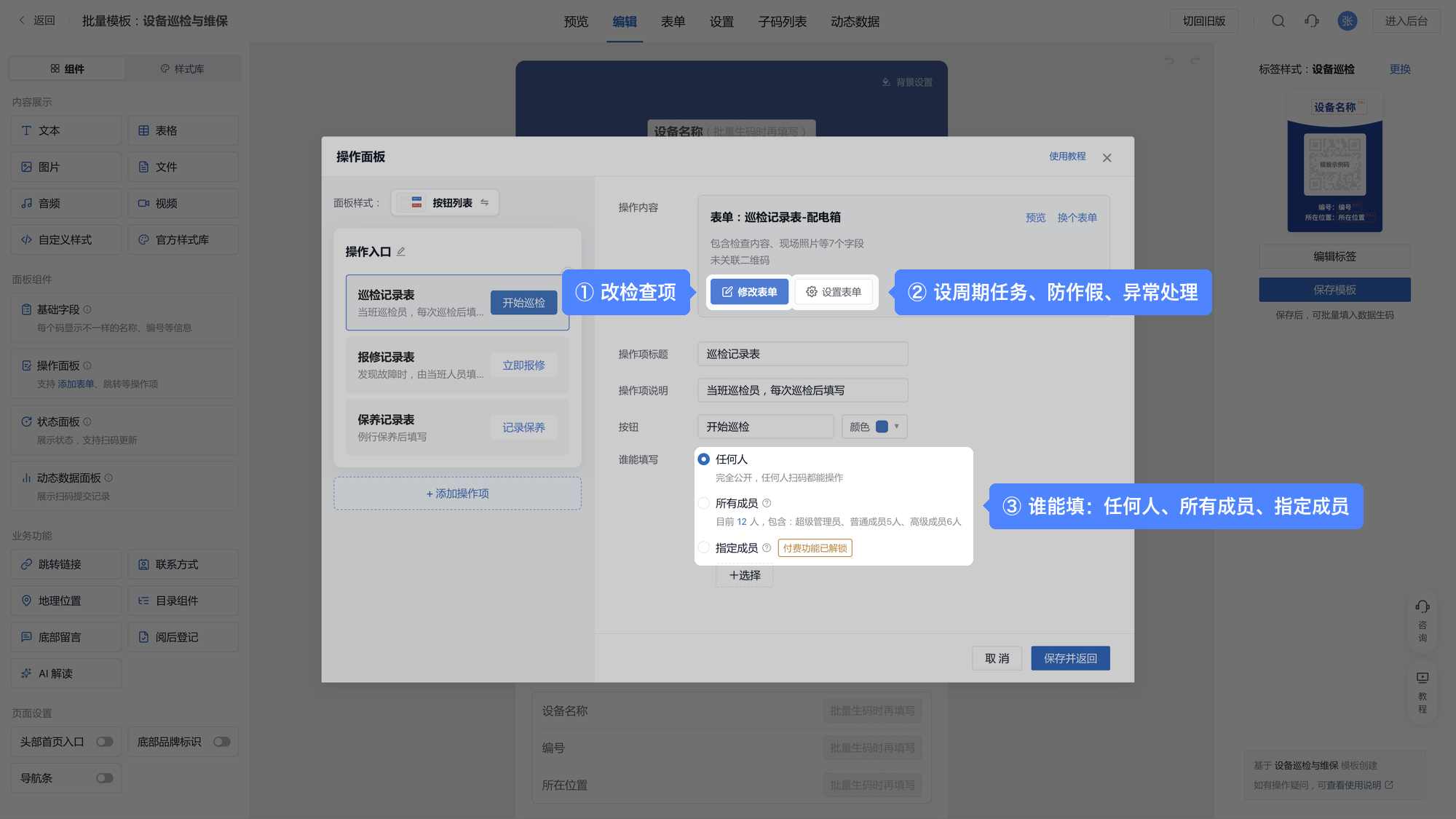Click the help icon next to 指定成员
This screenshot has width=1456, height=819.
point(767,547)
